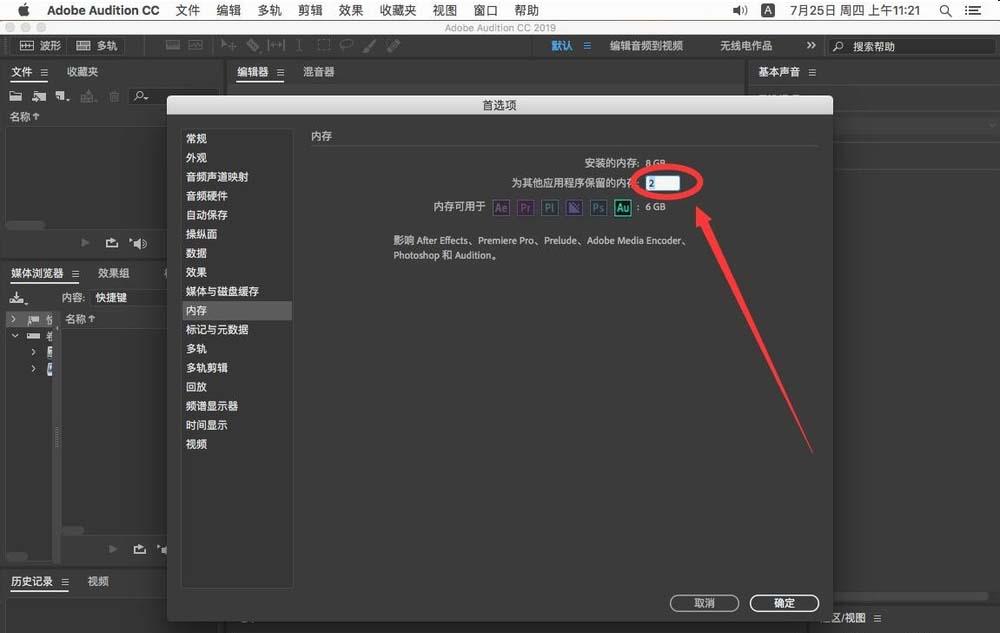Click play button in Files panel preview
This screenshot has width=1000, height=633.
[85, 243]
